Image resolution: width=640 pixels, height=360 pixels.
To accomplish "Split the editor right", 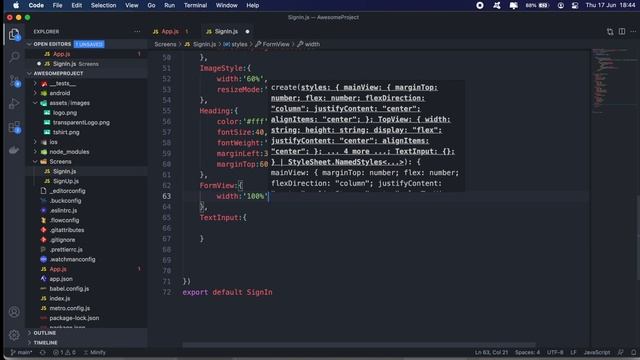I will point(622,31).
